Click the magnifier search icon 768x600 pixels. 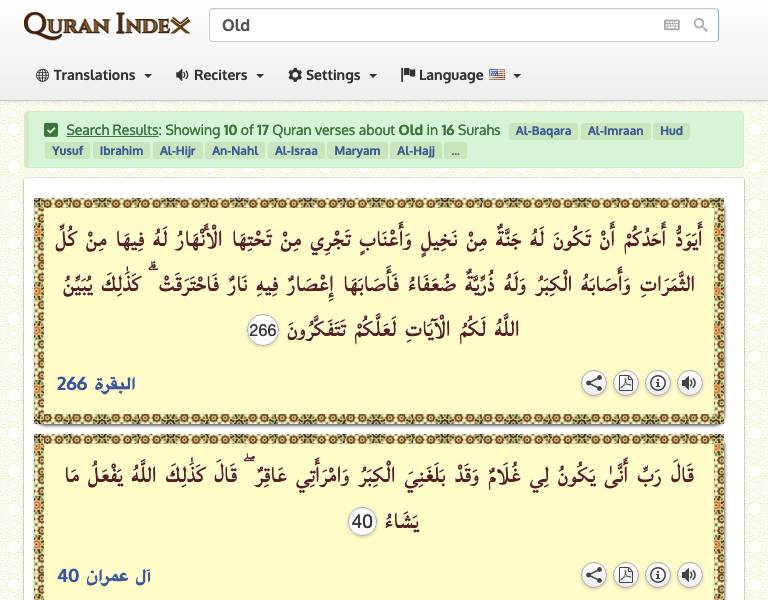point(700,25)
